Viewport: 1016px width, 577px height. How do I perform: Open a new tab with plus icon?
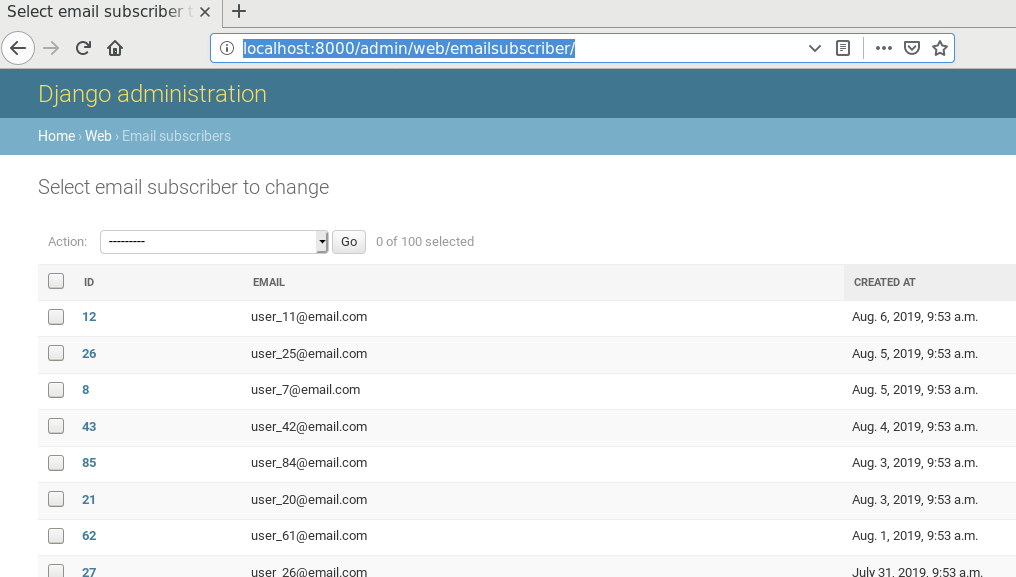pos(239,12)
